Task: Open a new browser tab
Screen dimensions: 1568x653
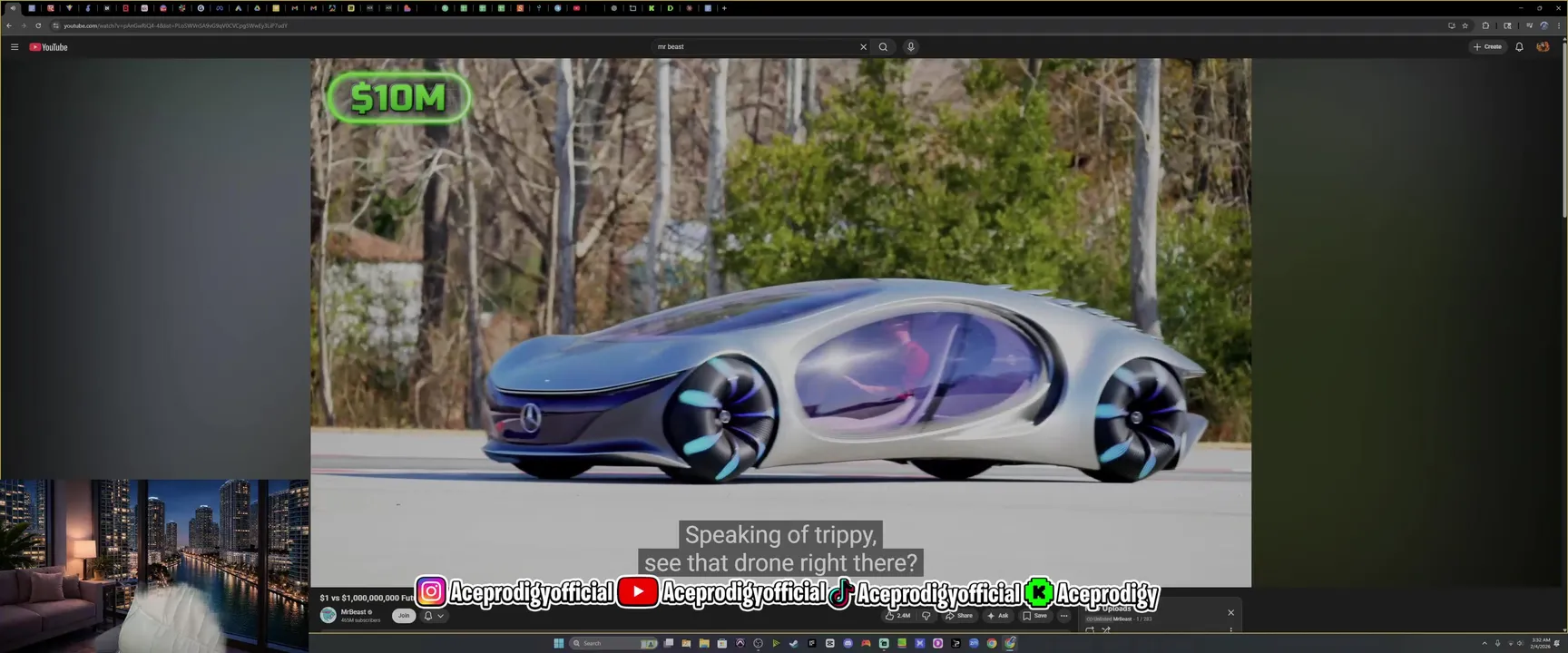Action: click(x=724, y=8)
